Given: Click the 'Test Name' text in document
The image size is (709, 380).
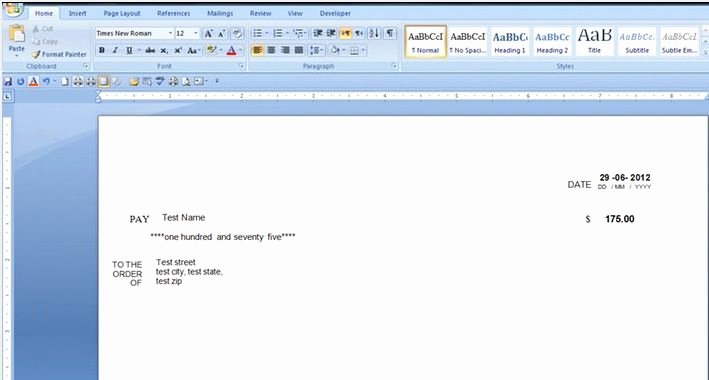Looking at the screenshot, I should [x=184, y=218].
